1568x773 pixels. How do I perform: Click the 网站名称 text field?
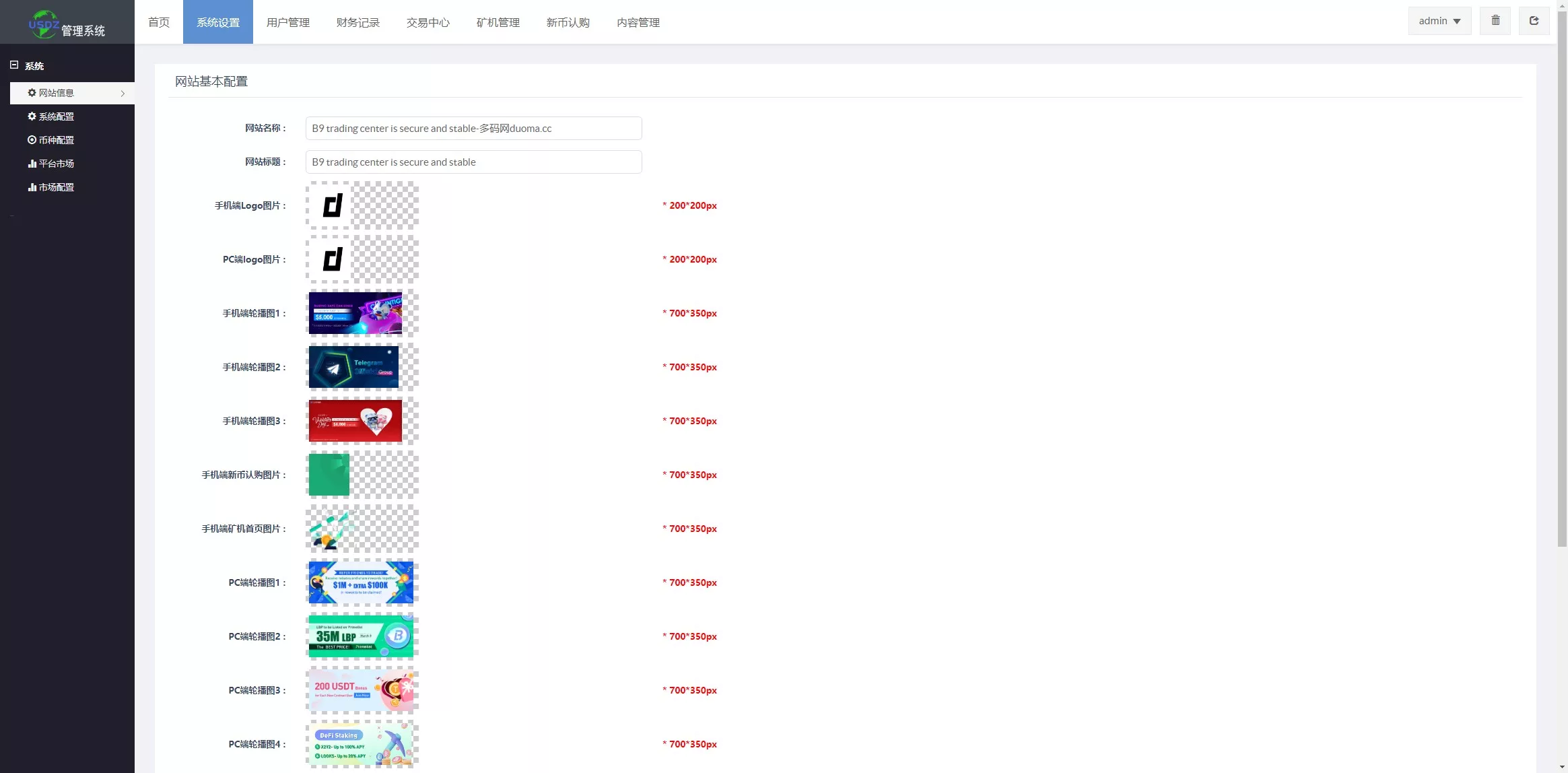point(473,129)
